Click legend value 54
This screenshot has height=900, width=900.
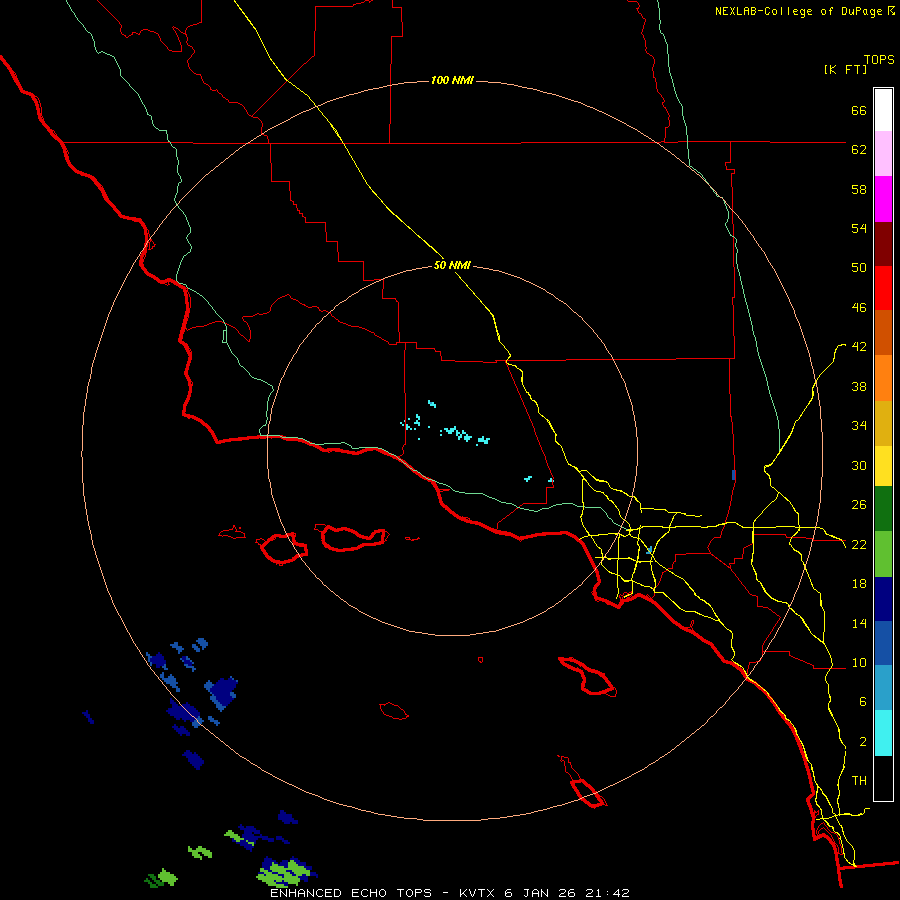click(859, 228)
